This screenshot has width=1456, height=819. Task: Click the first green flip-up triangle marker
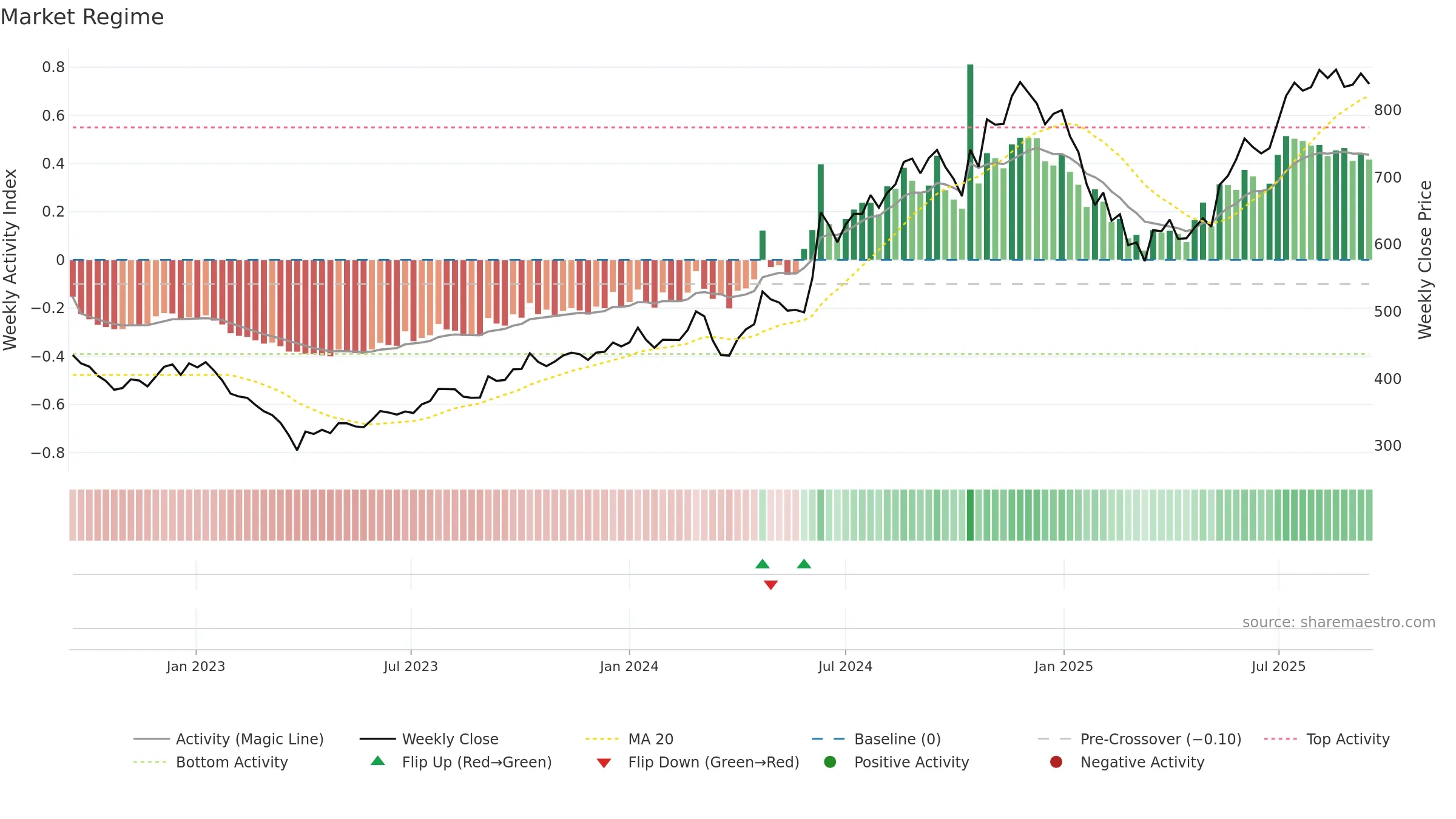pos(763,564)
